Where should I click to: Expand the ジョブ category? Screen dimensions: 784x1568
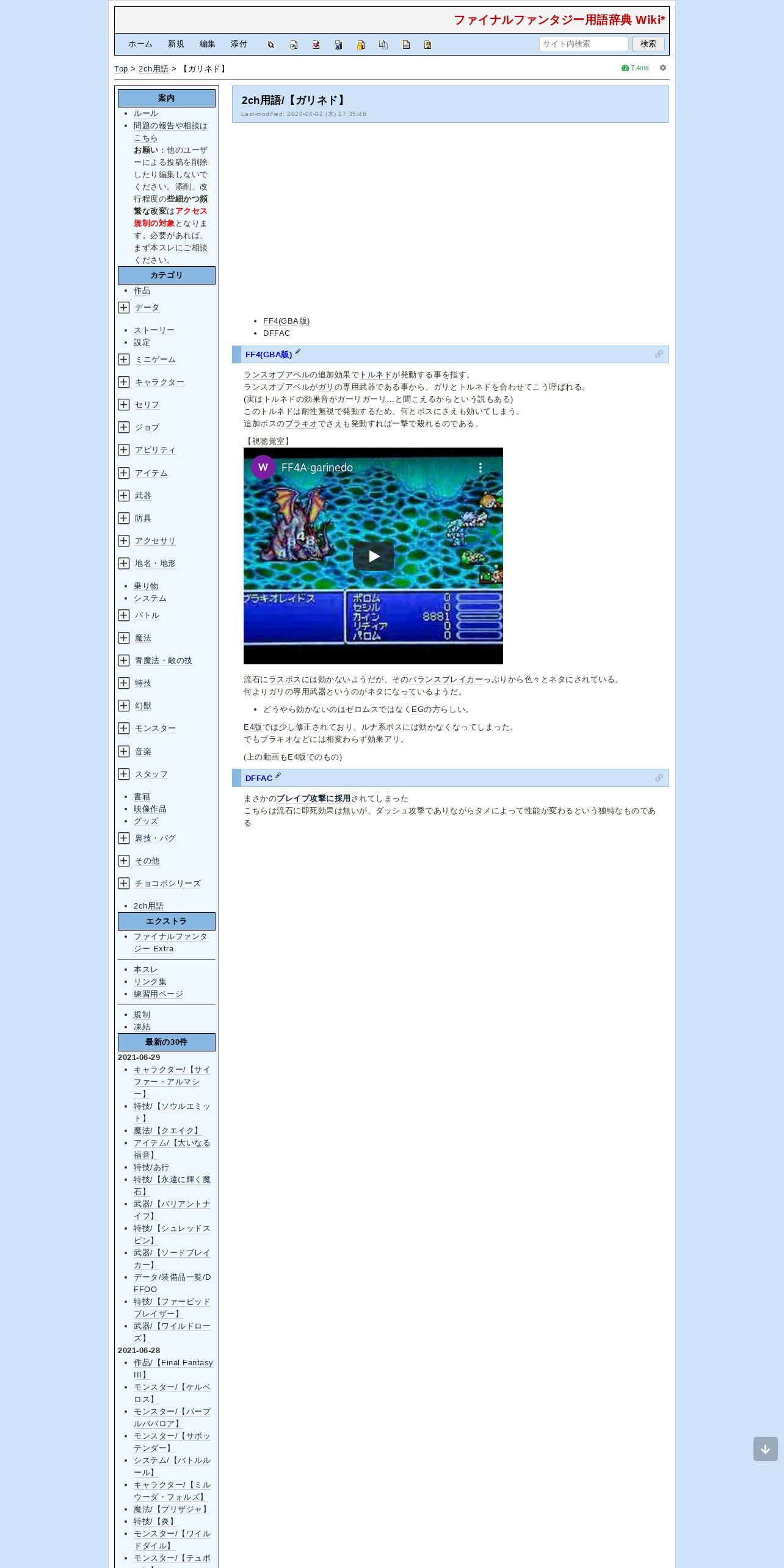point(124,427)
